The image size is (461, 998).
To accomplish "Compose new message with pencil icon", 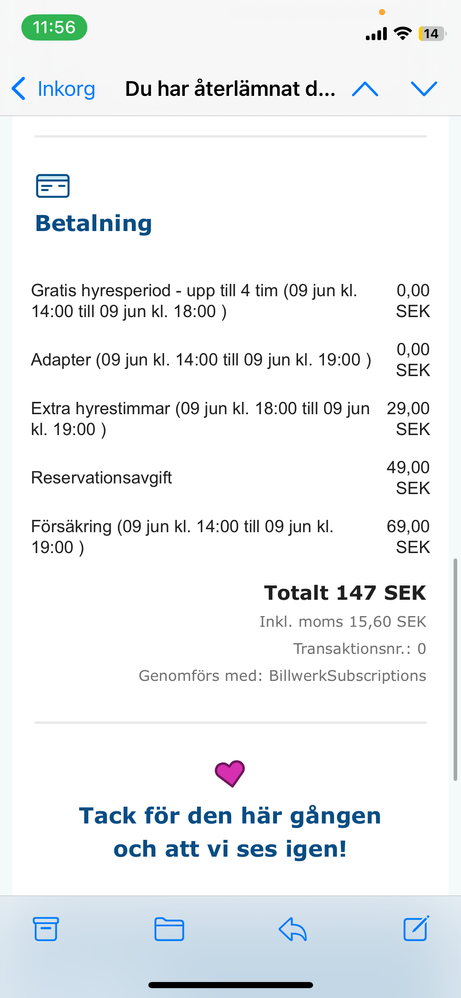I will [416, 929].
